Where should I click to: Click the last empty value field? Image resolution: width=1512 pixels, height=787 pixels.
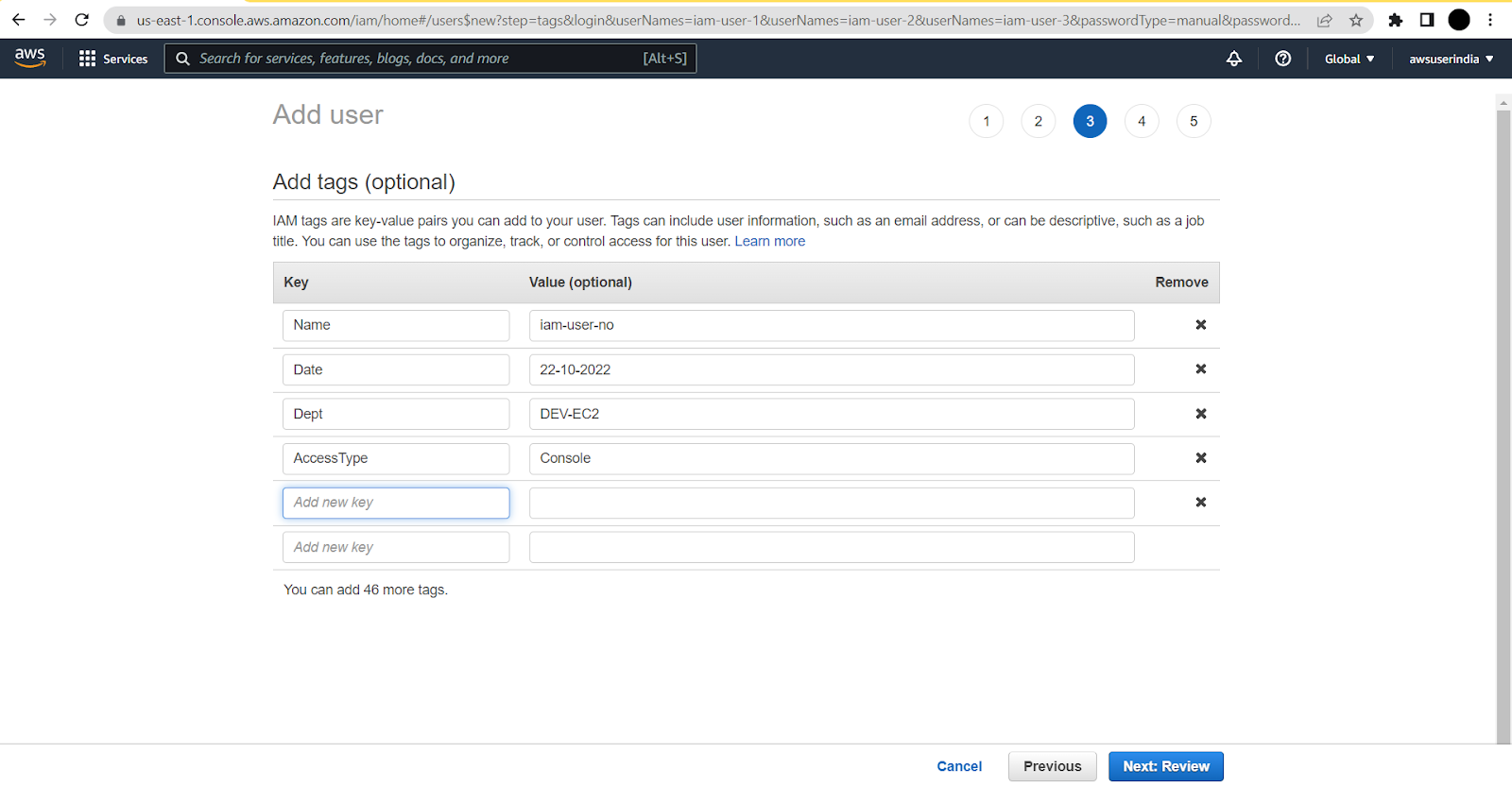tap(832, 547)
